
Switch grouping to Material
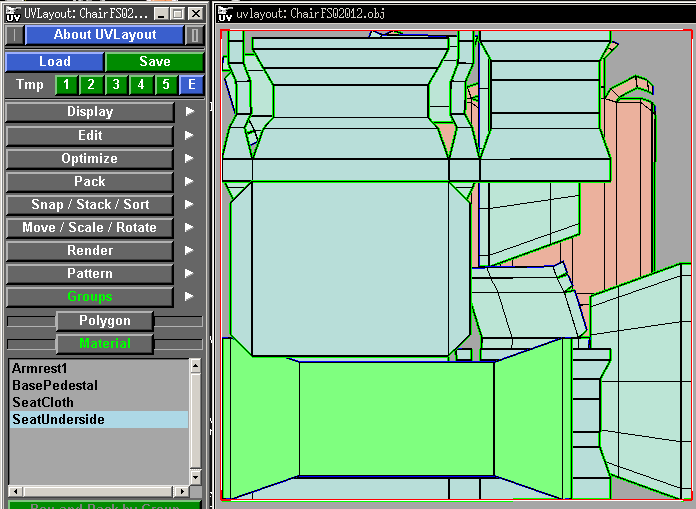click(105, 343)
